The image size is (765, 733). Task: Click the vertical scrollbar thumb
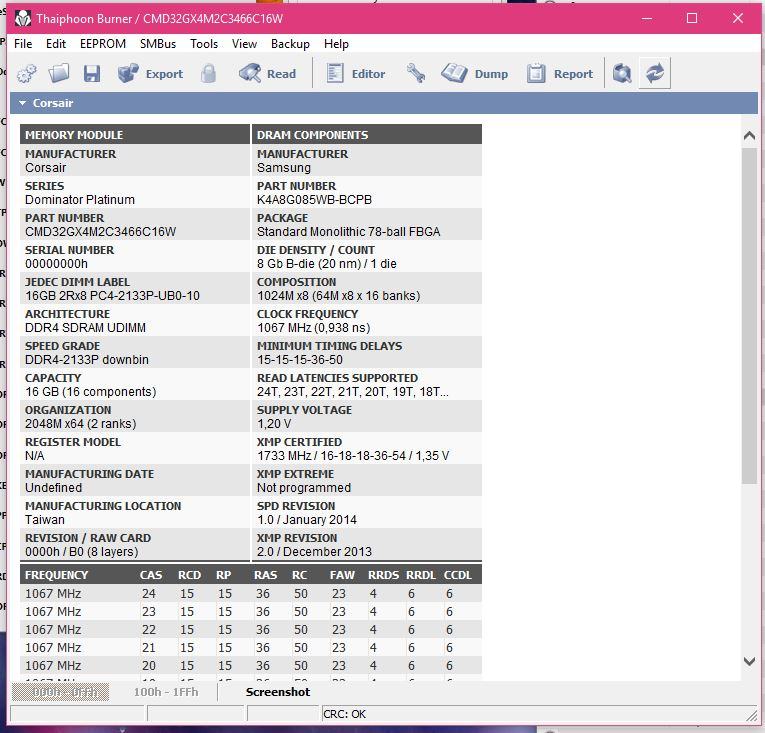point(749,316)
